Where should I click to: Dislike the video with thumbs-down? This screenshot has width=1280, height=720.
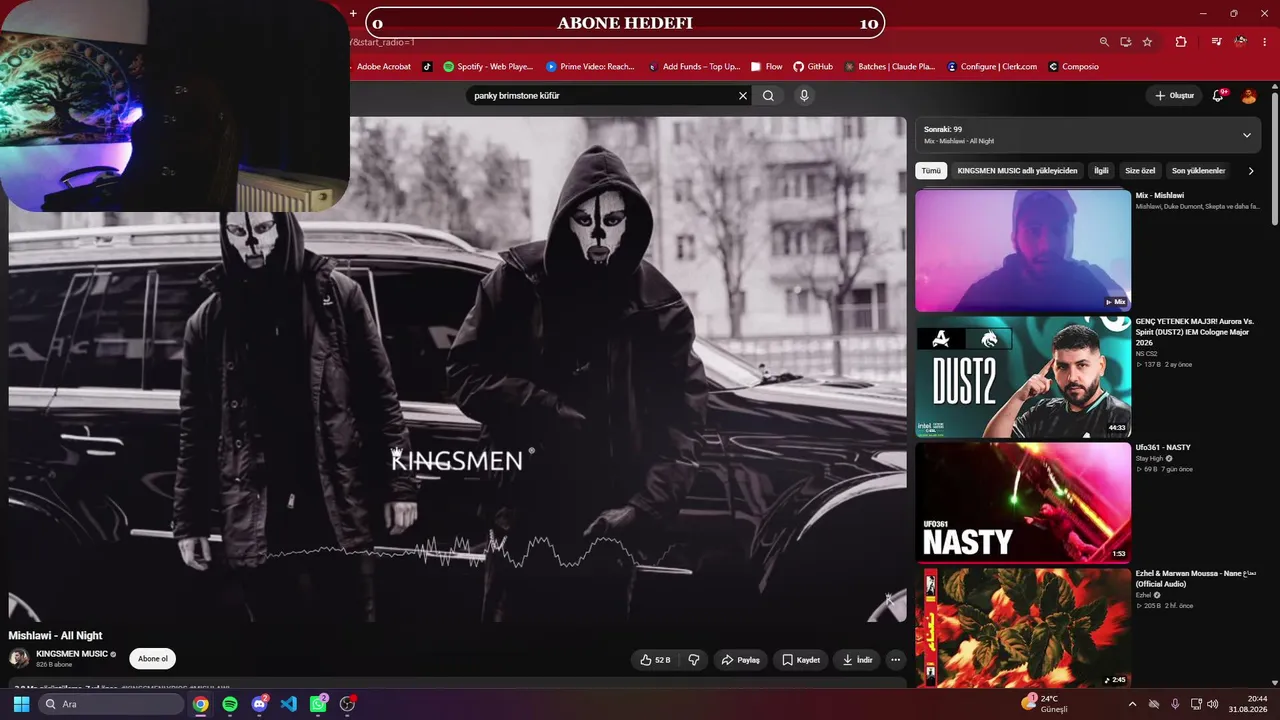click(x=694, y=660)
